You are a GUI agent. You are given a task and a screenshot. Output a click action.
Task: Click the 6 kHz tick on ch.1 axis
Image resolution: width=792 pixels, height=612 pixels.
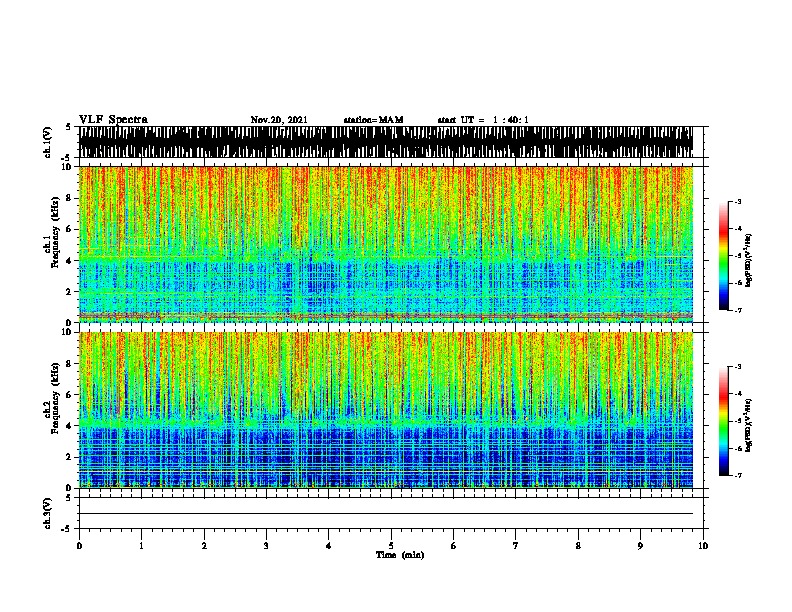tap(71, 229)
